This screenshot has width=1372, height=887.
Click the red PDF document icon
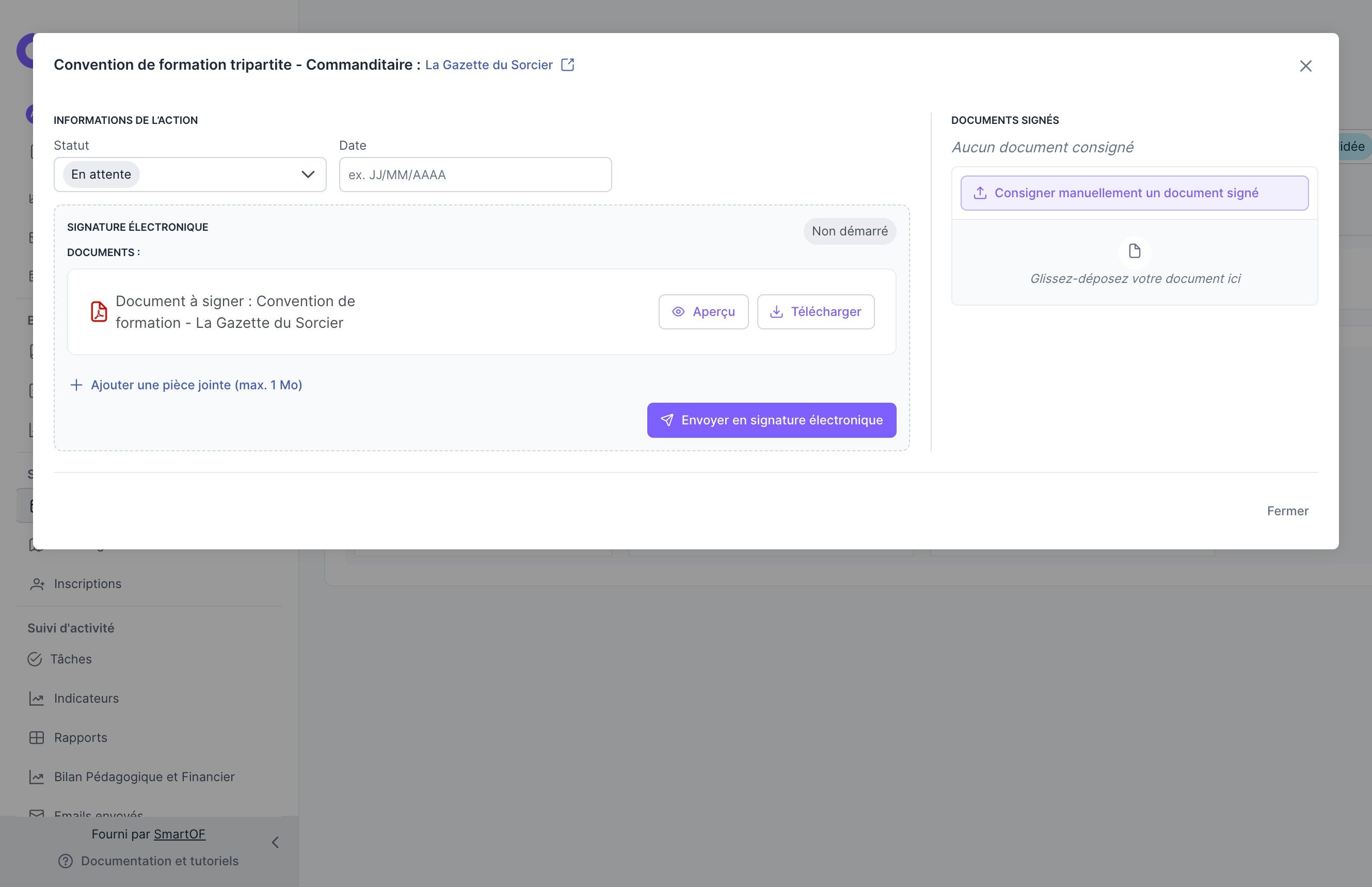click(99, 312)
